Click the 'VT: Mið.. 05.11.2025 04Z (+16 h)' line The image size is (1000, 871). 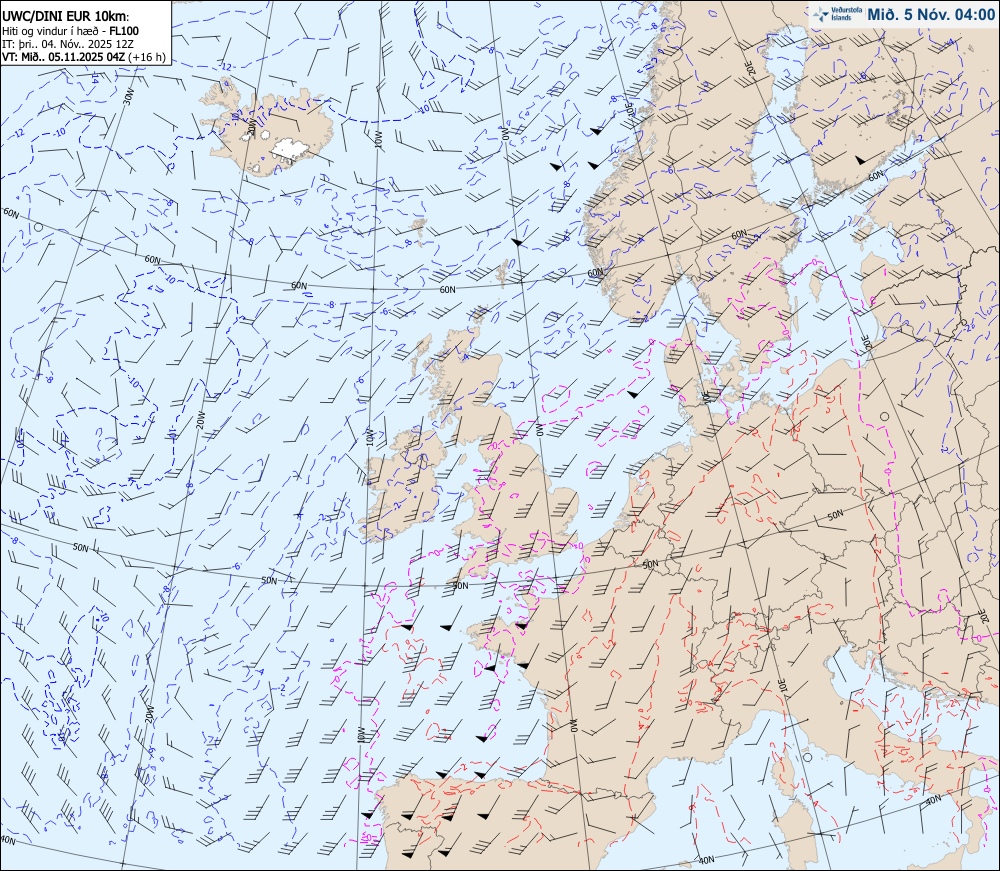point(84,57)
